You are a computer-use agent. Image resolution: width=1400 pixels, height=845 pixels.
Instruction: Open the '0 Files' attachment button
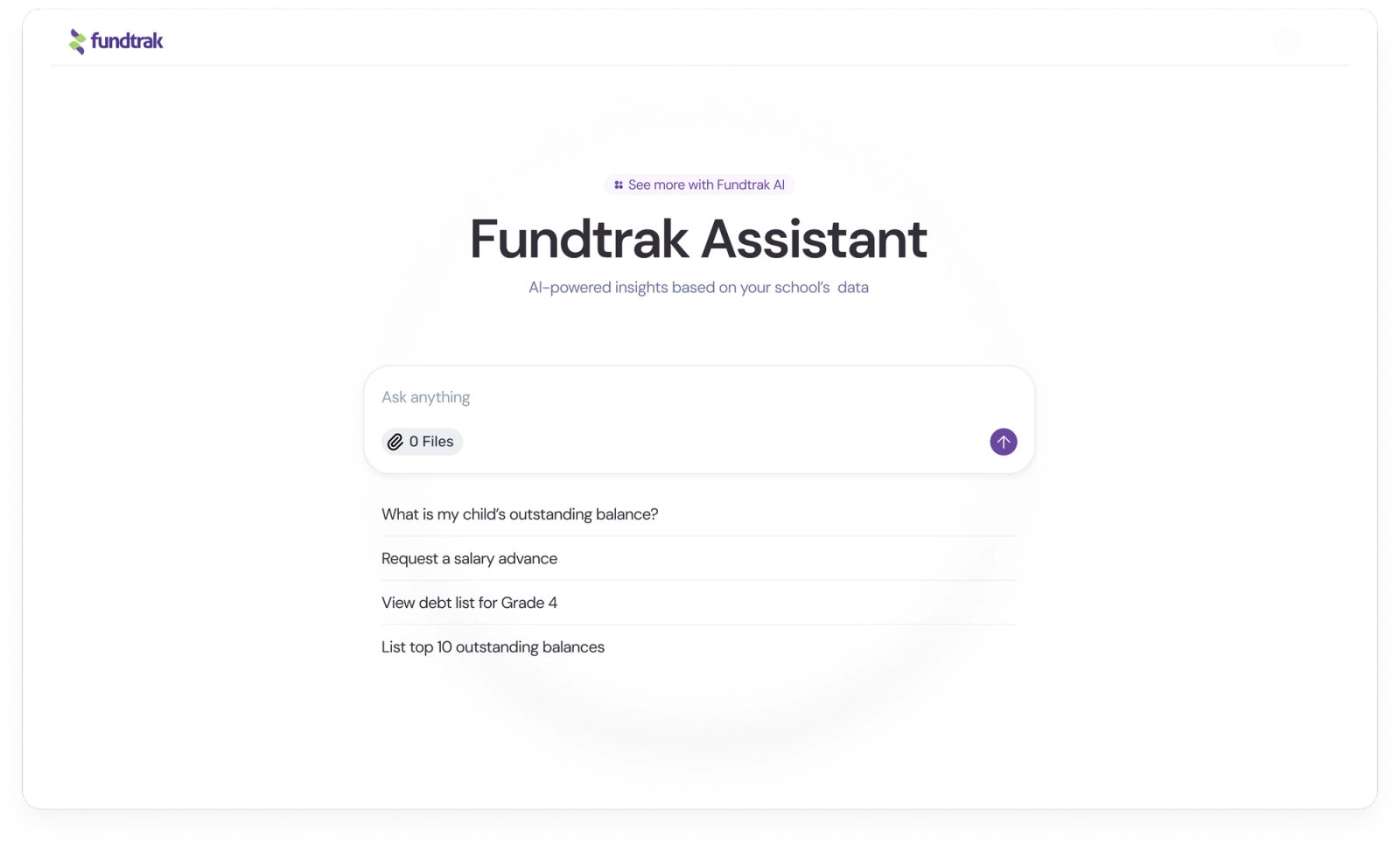tap(422, 442)
